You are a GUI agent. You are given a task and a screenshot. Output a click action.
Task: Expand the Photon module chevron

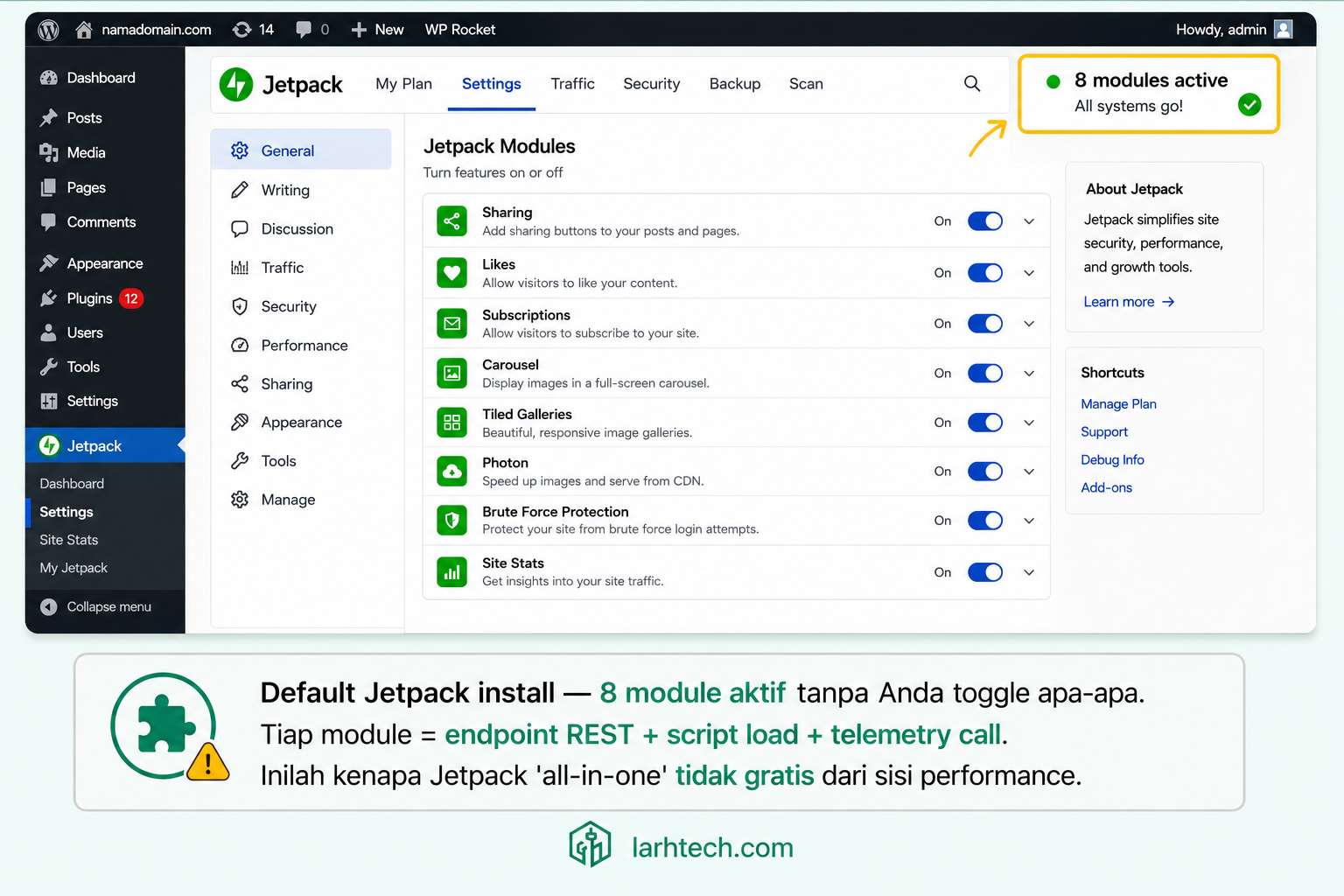1029,472
